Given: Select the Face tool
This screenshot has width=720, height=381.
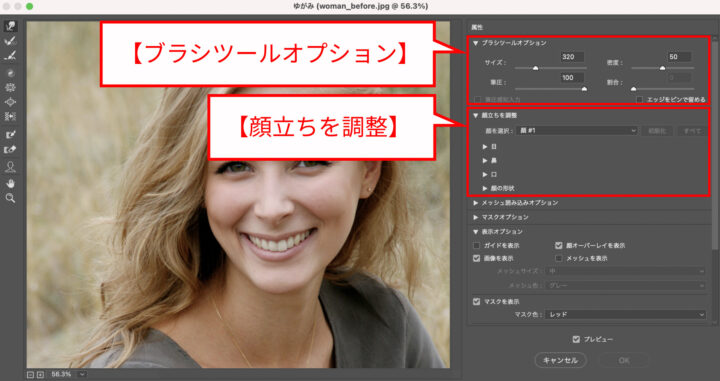Looking at the screenshot, I should click(x=10, y=167).
